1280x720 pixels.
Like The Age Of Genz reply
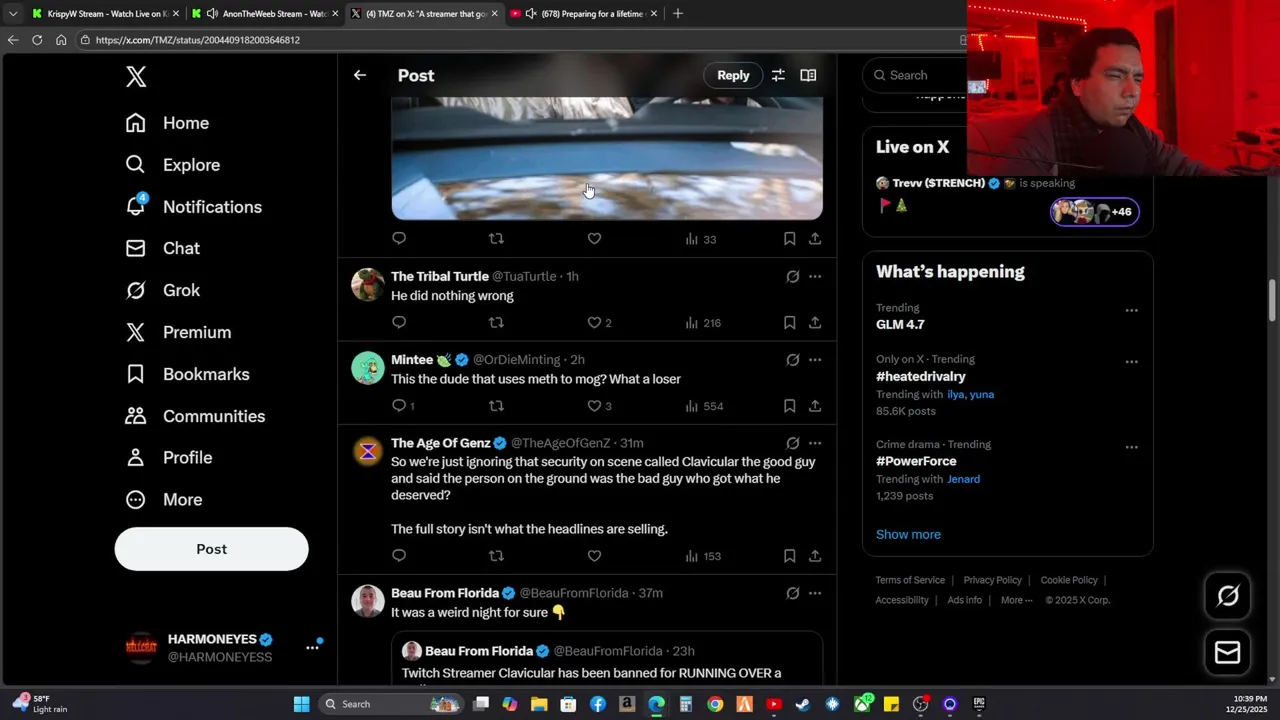[x=594, y=556]
